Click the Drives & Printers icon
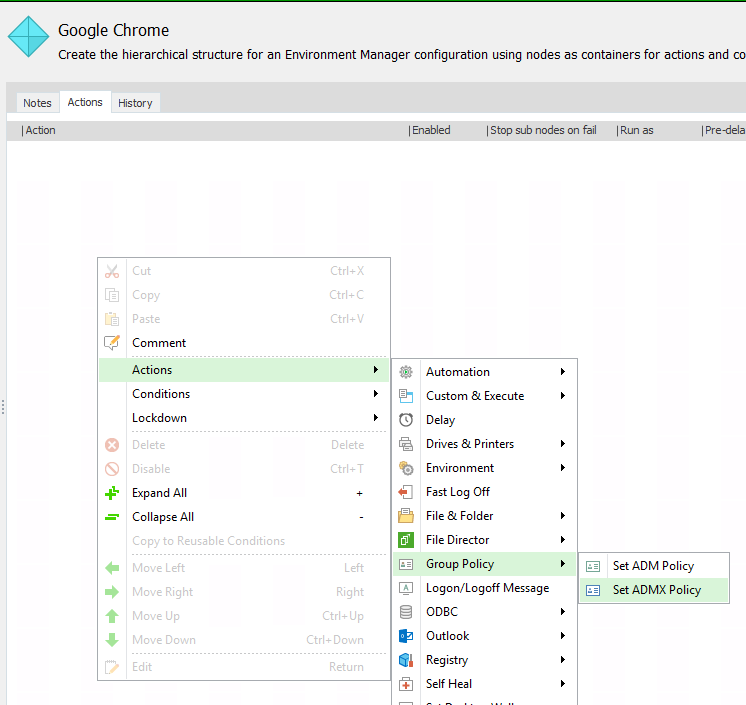 coord(406,444)
